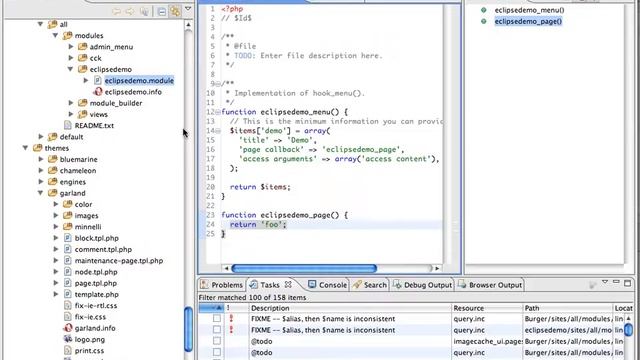Click green dot beside eclipsedemo_page() in outline

pos(484,21)
